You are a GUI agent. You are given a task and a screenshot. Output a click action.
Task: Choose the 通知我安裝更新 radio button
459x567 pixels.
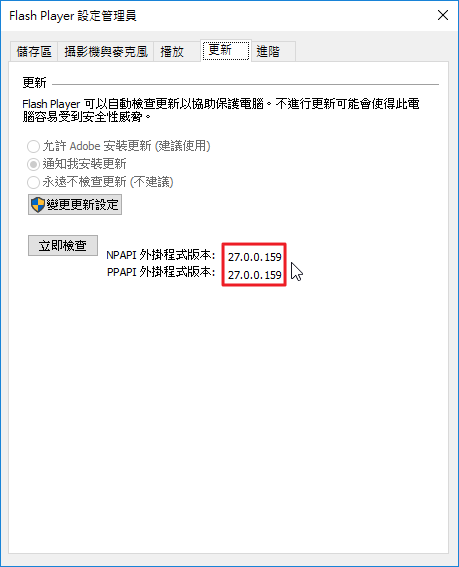(33, 165)
